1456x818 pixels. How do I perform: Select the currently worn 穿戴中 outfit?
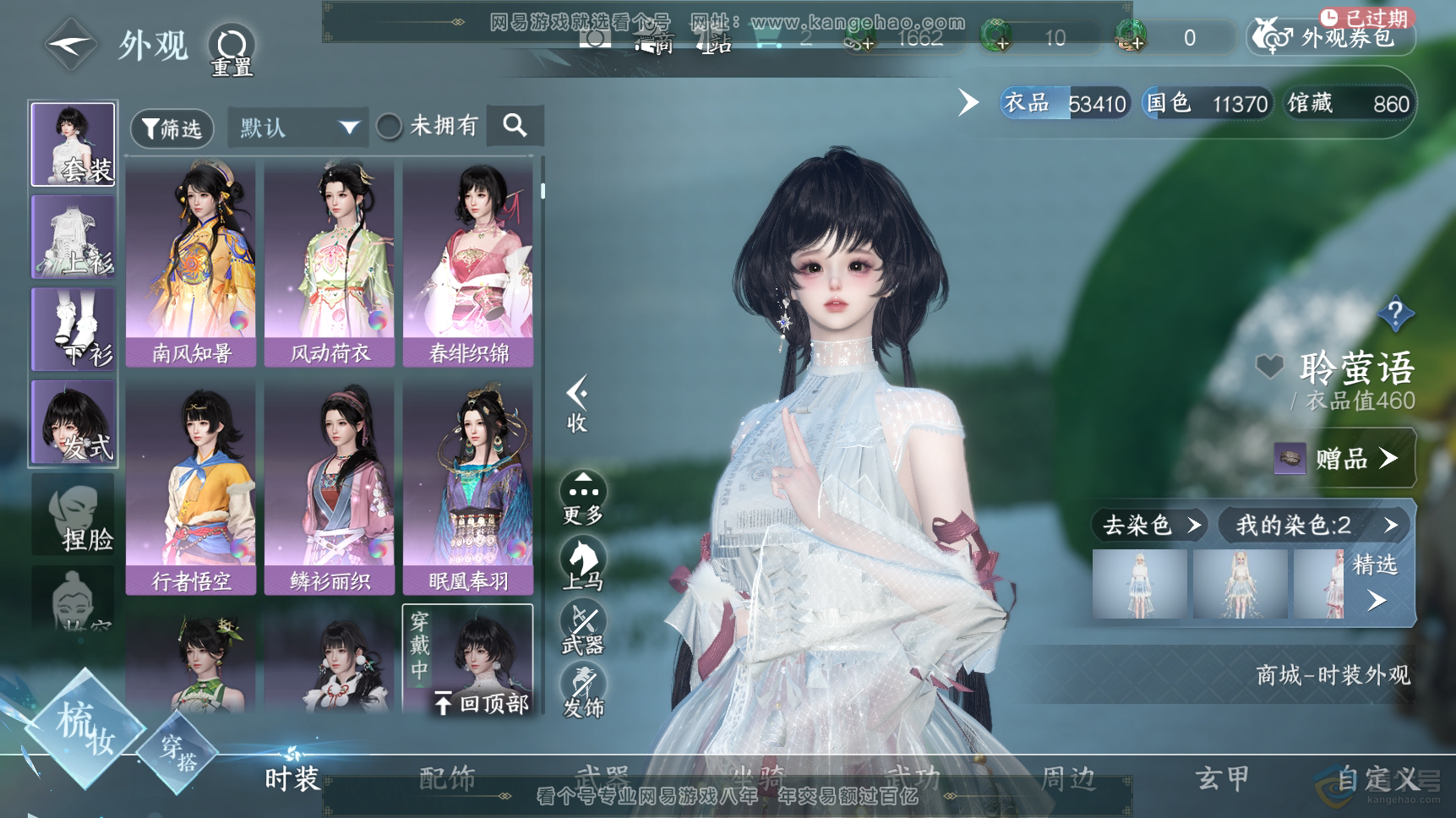click(x=468, y=659)
